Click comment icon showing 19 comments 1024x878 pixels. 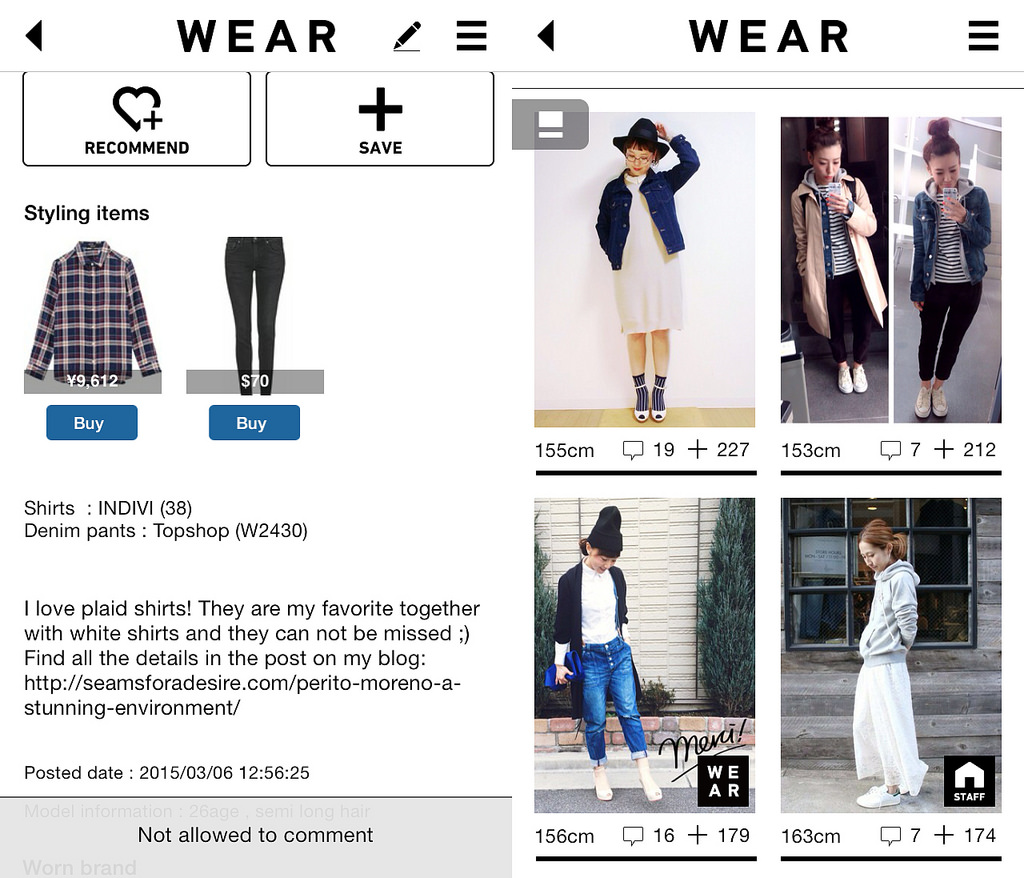click(x=632, y=450)
